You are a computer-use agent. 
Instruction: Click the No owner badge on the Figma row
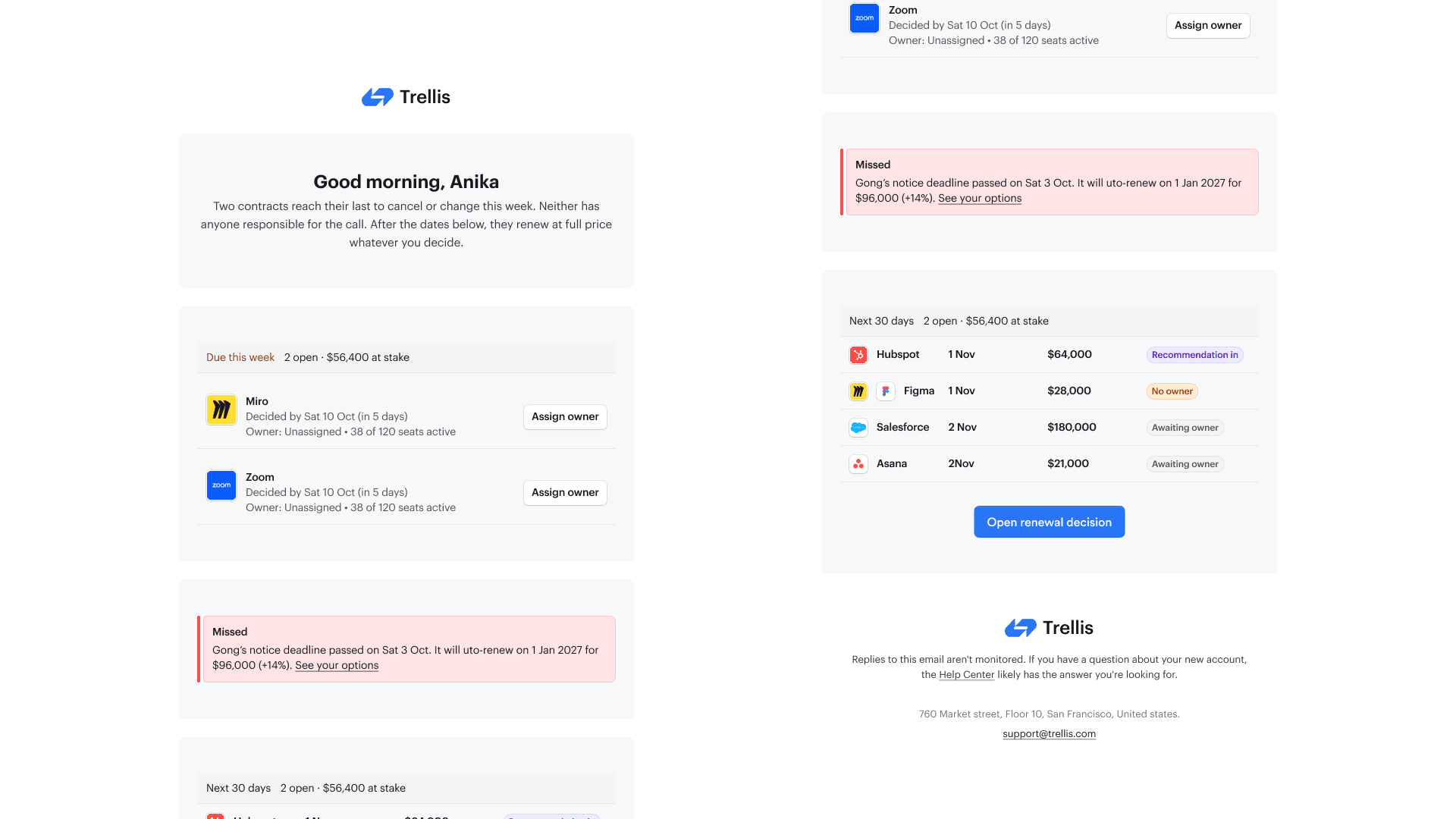pyautogui.click(x=1172, y=391)
